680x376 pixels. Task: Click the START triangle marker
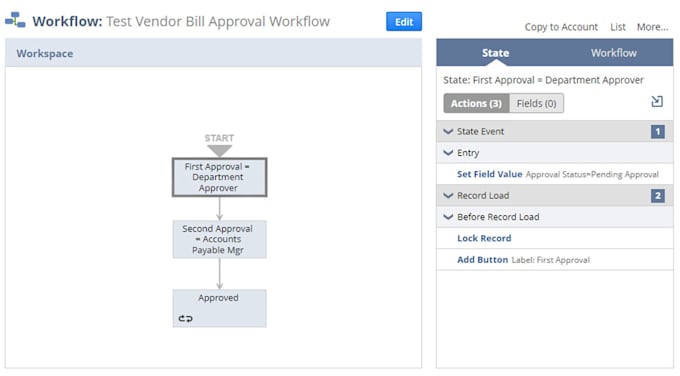219,150
